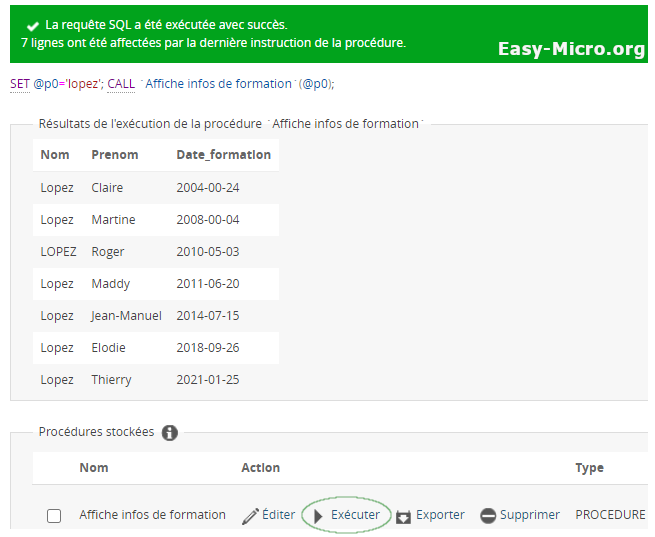Click Lopez in the Claire row

tap(57, 188)
